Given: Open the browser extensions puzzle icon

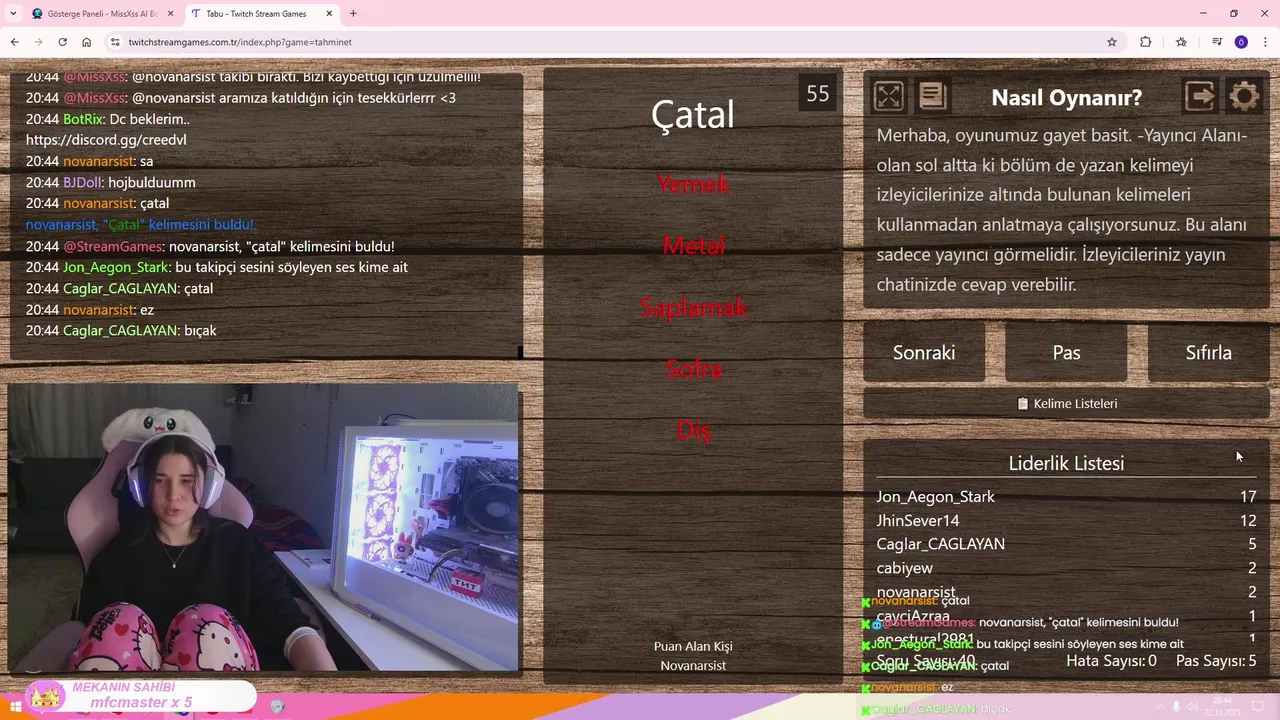Looking at the screenshot, I should pyautogui.click(x=1146, y=42).
